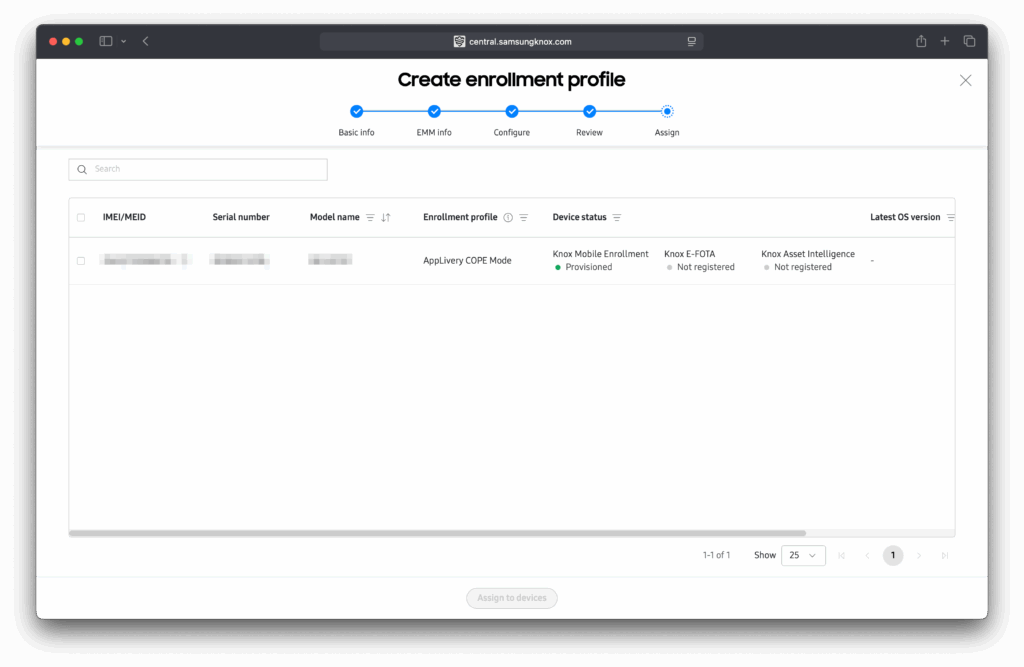Open the Safari sidebar dropdown chevron
The height and width of the screenshot is (667, 1024).
123,41
